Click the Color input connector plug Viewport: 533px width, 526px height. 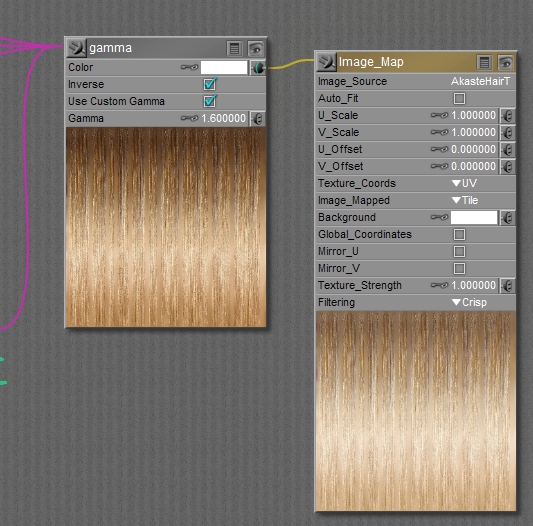(x=258, y=68)
